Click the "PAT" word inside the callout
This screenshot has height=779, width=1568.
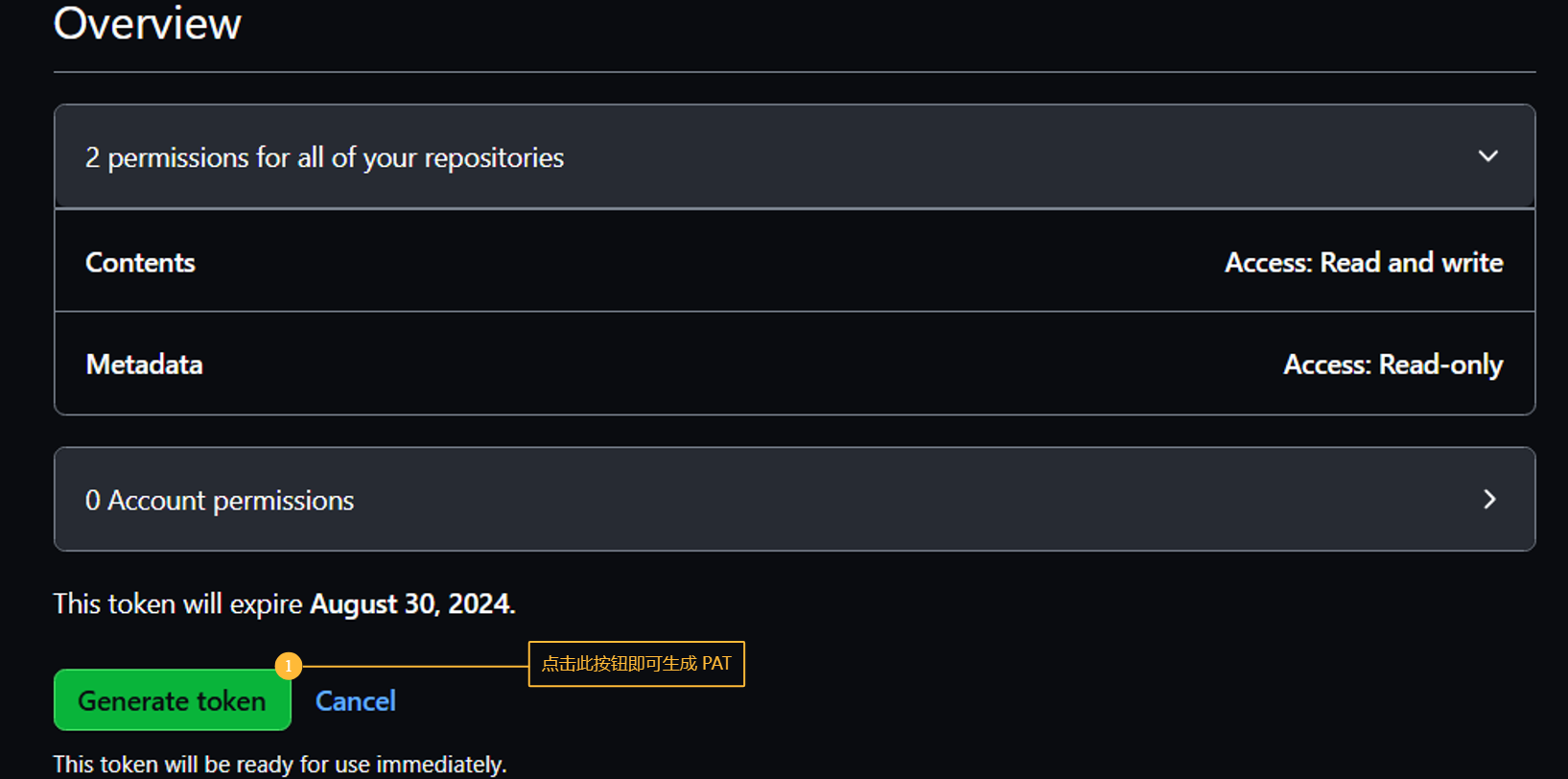coord(716,663)
